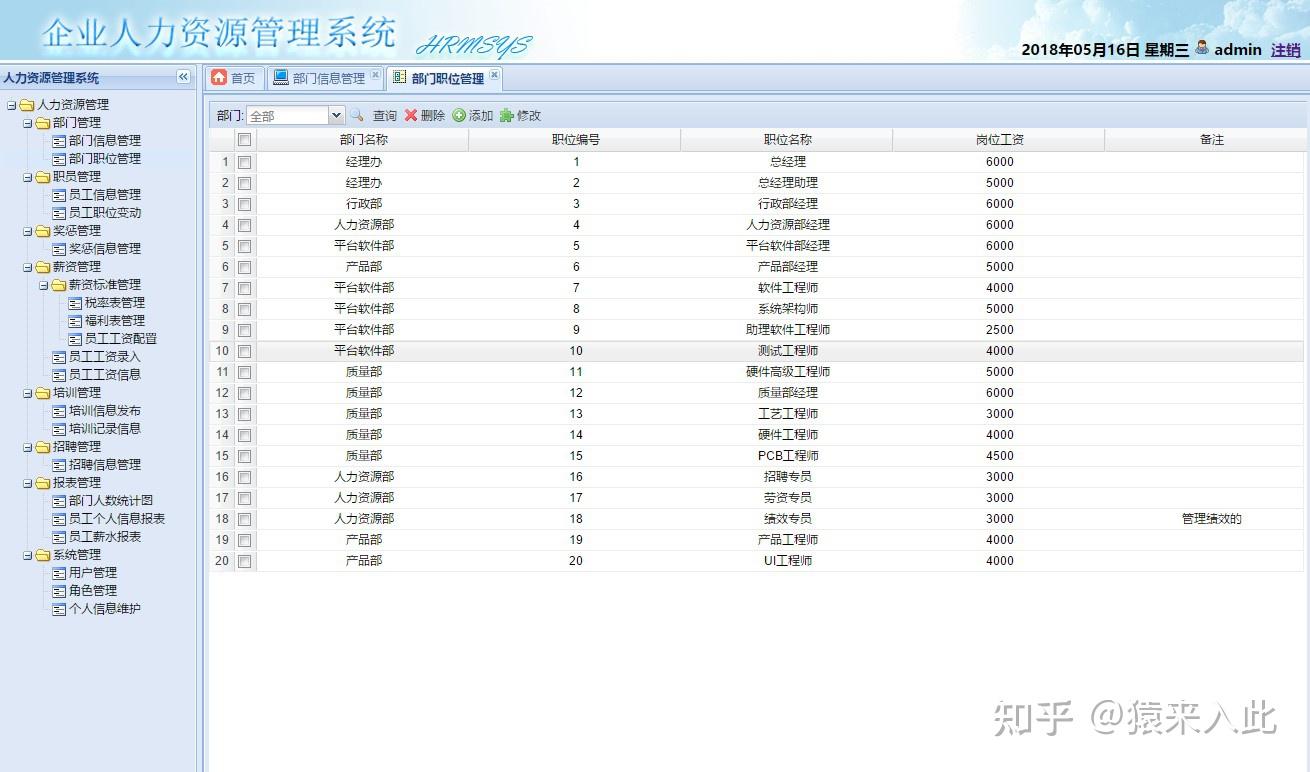
Task: Toggle the select-all checkbox in the table header
Action: coord(244,140)
